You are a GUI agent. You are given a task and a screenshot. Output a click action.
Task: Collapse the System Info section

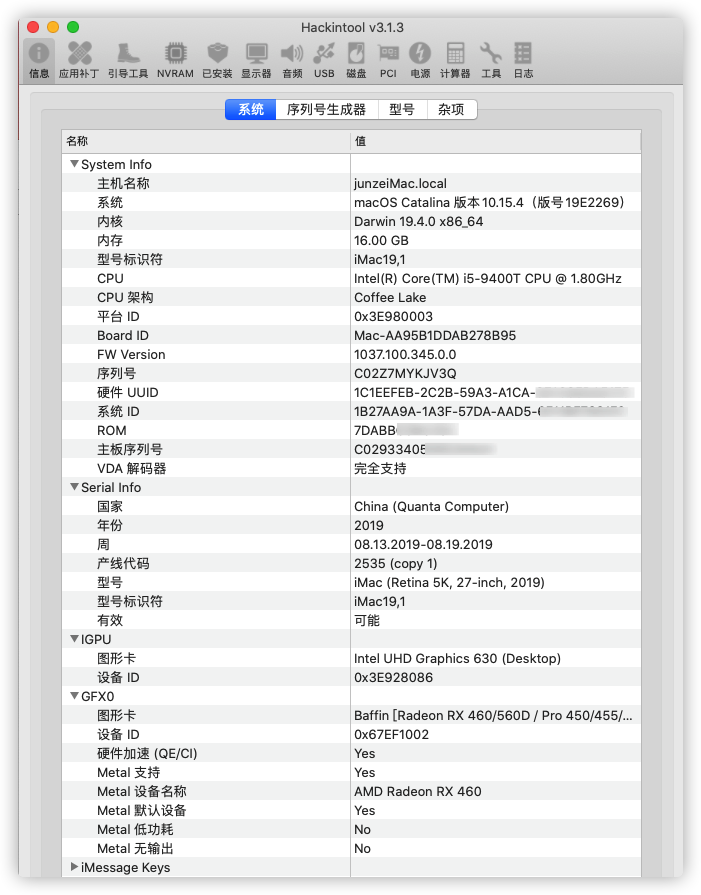(74, 164)
